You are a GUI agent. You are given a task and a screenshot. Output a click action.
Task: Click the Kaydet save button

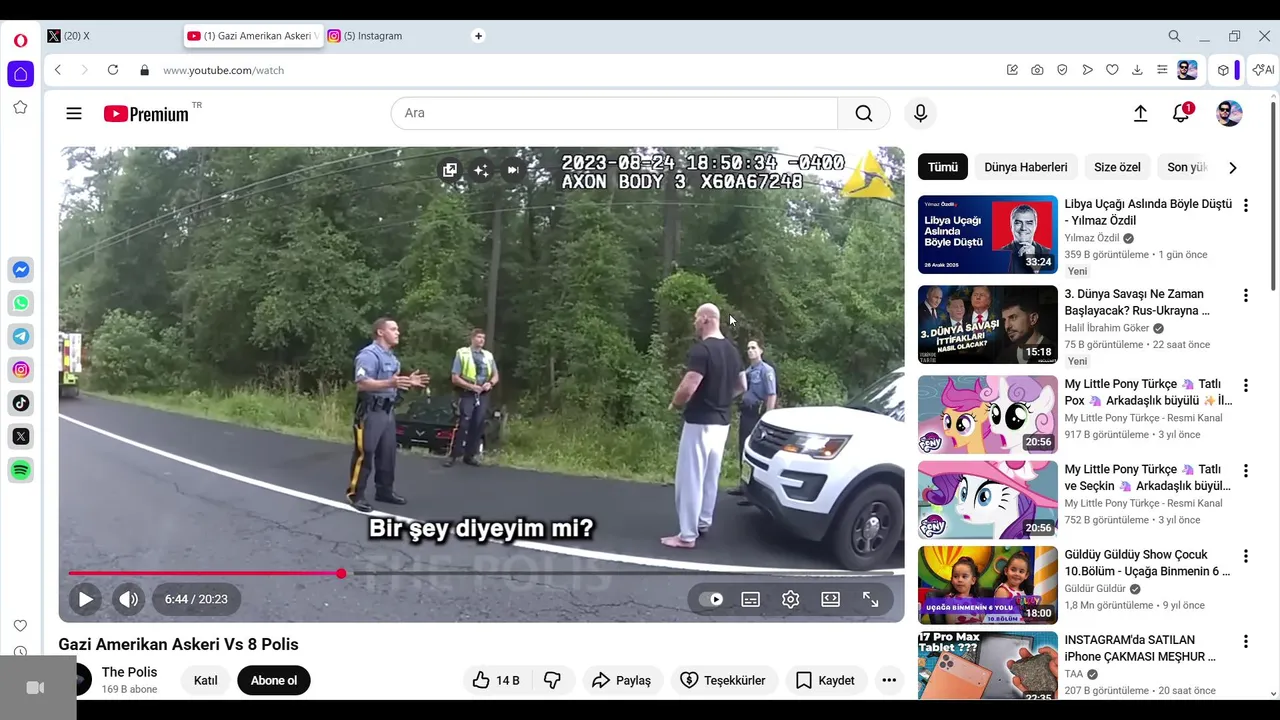[826, 680]
